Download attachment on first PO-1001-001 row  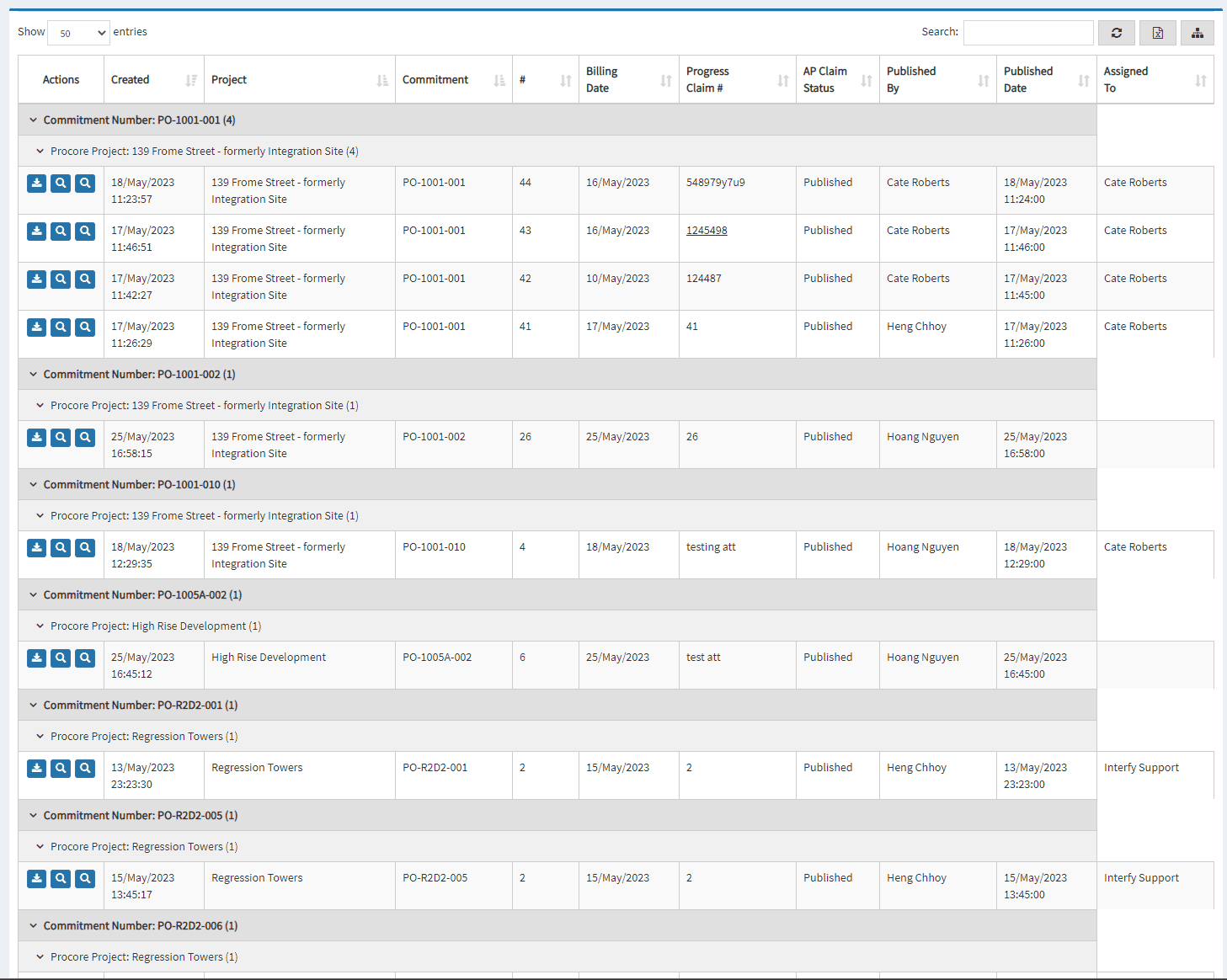pos(35,183)
